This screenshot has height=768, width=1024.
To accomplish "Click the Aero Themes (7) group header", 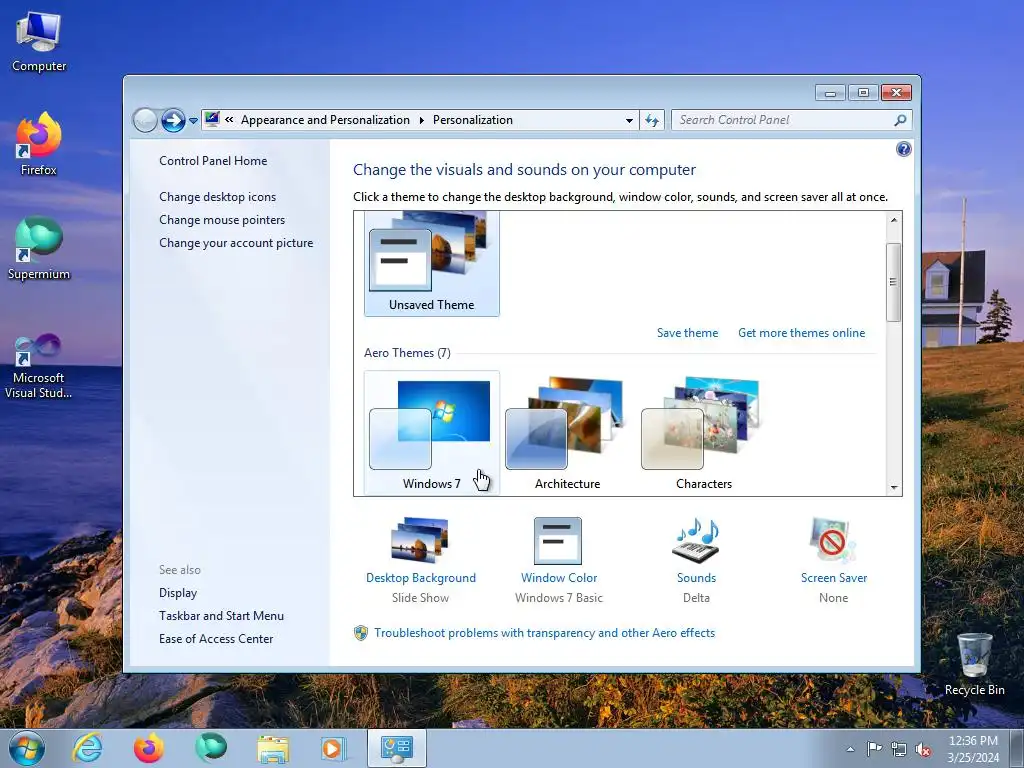I will tap(407, 353).
